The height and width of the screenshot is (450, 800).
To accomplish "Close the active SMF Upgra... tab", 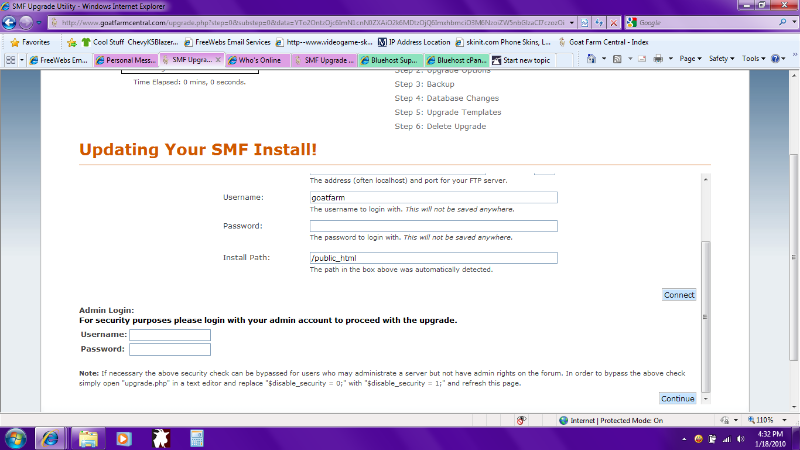I will (x=218, y=60).
